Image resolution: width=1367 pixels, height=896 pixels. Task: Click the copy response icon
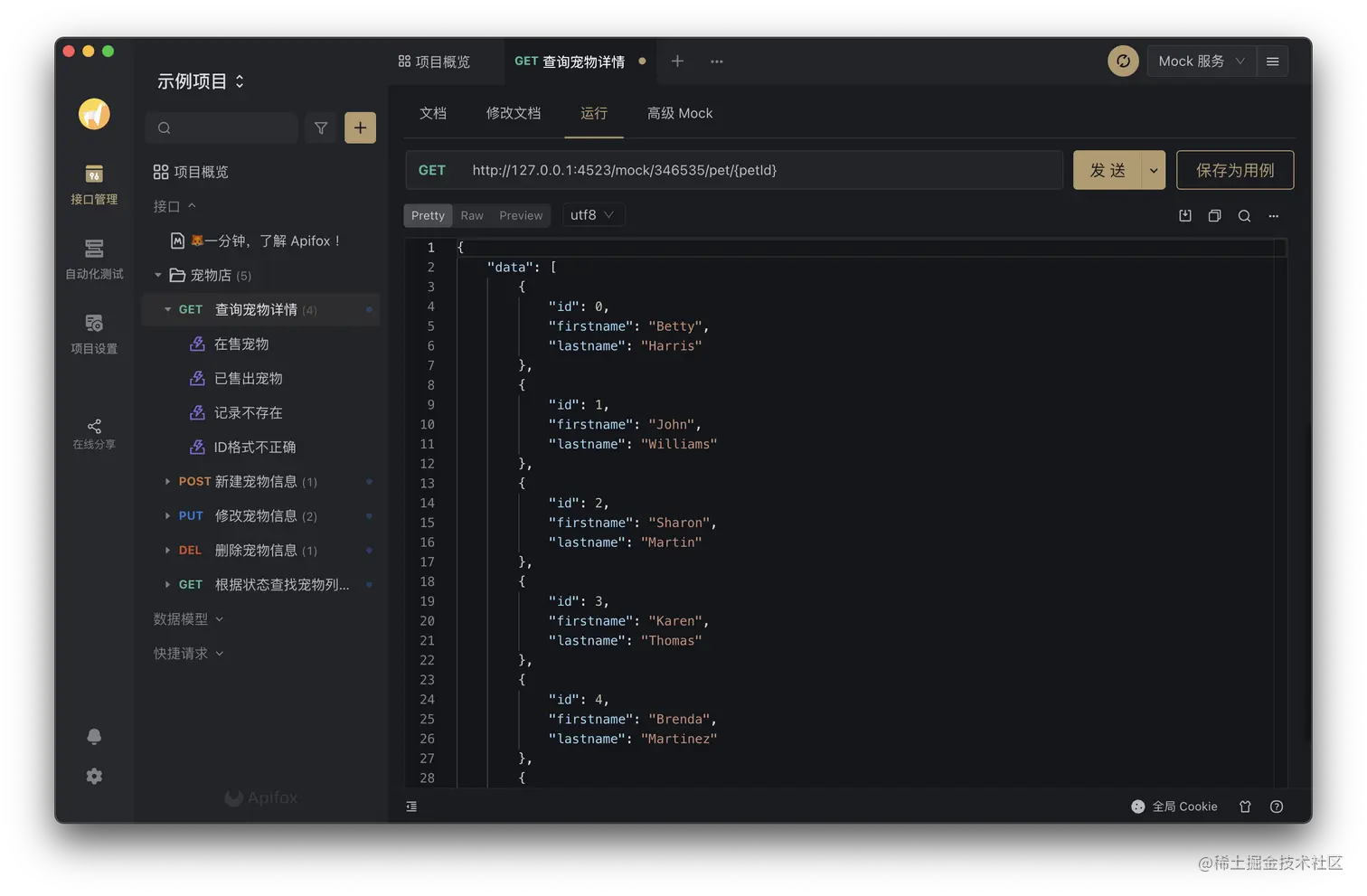1214,215
